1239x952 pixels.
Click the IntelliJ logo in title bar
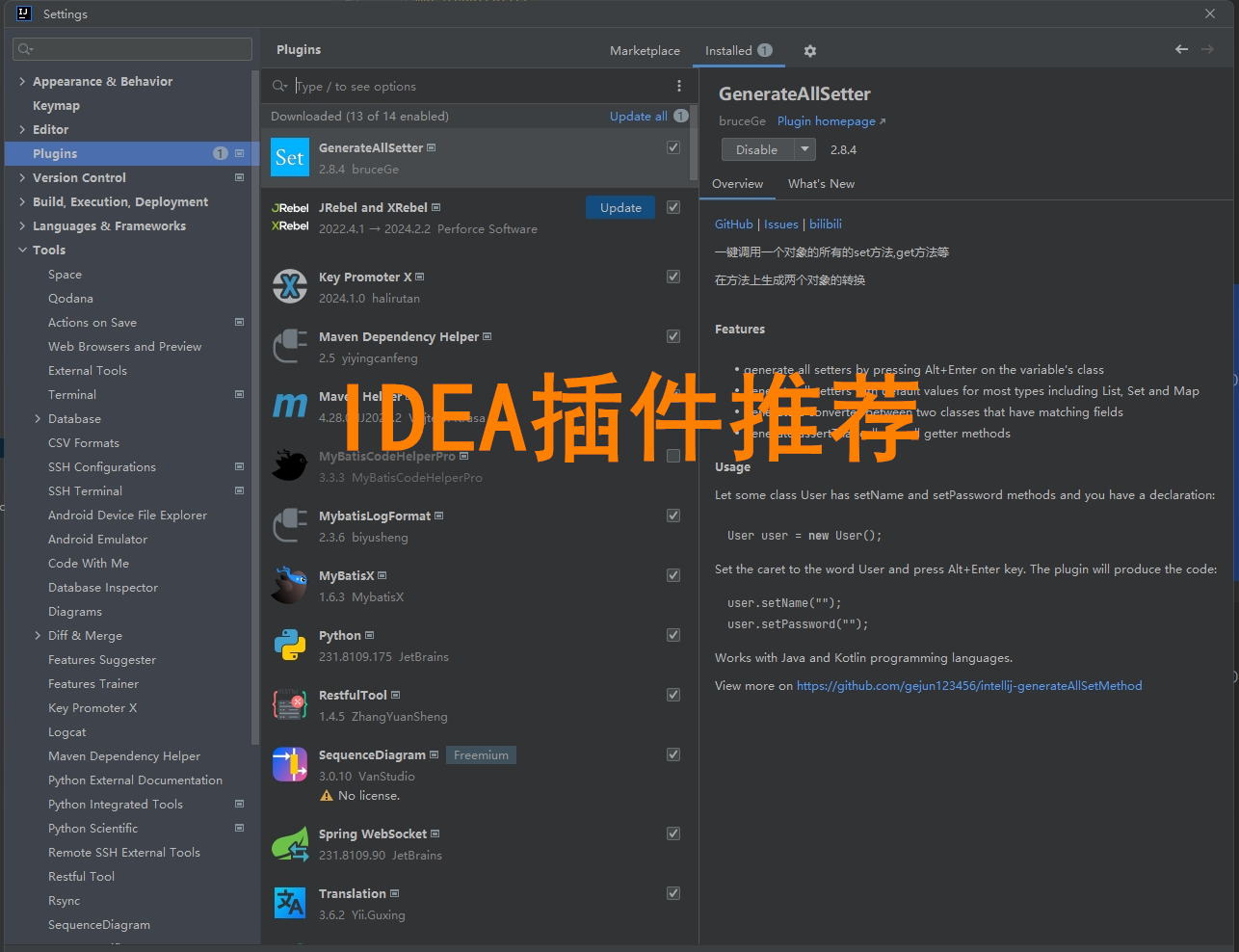24,13
